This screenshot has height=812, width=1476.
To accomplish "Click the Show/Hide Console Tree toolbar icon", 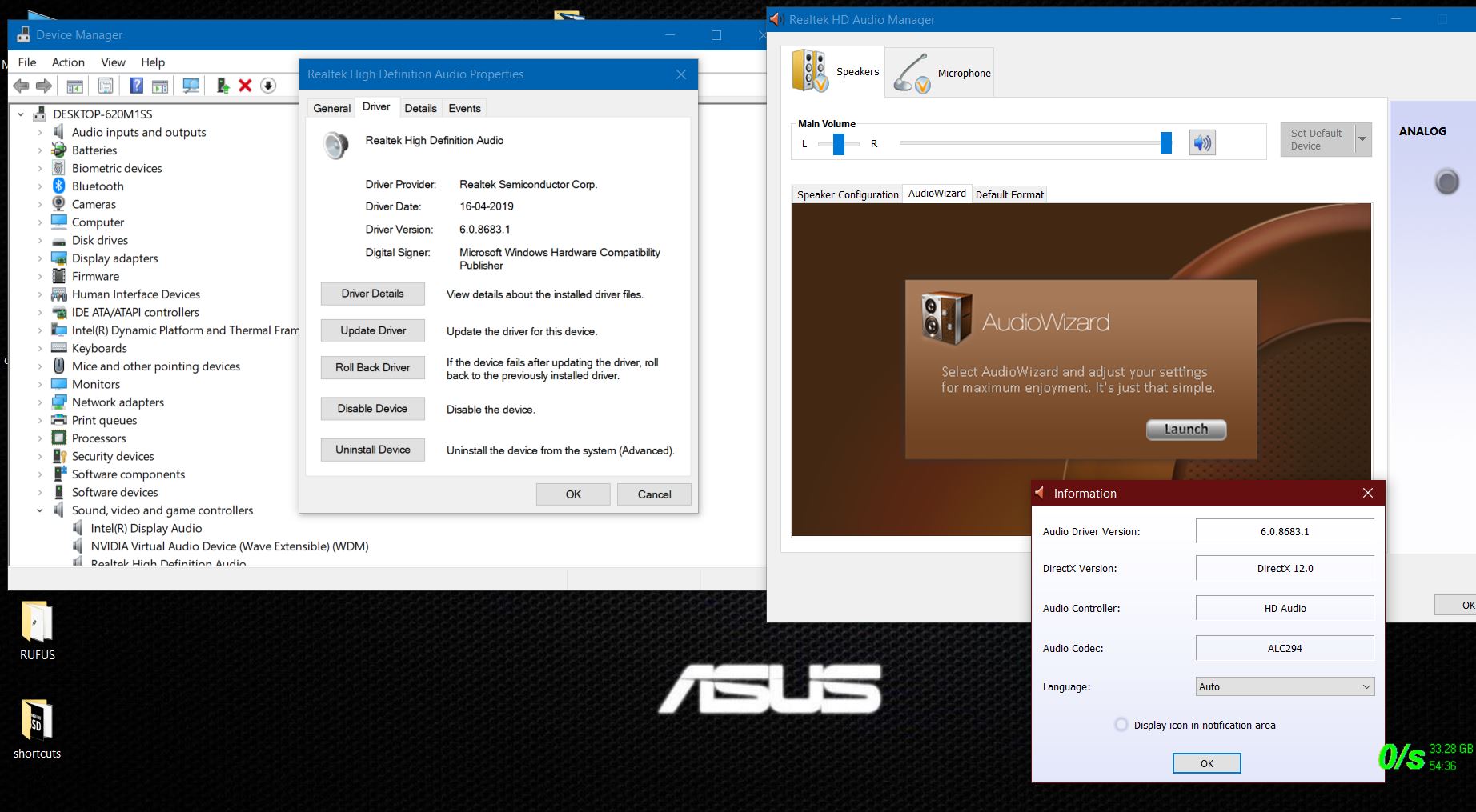I will click(x=75, y=86).
